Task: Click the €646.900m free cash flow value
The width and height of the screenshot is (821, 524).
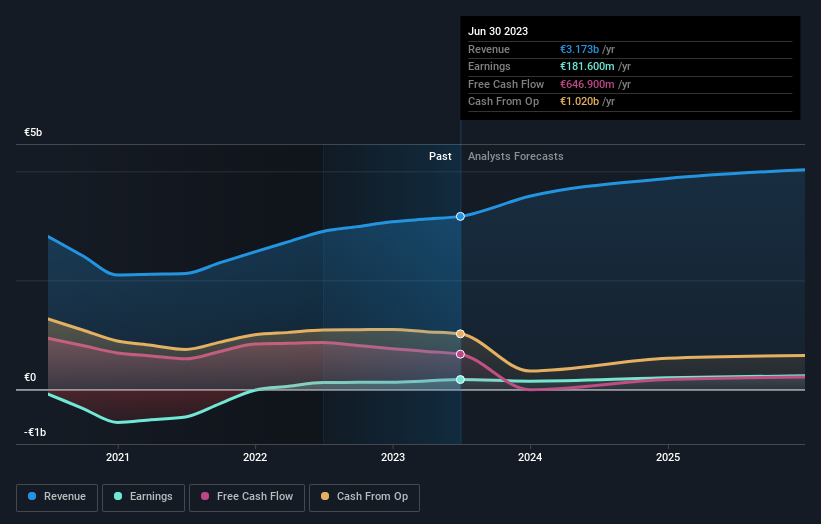Action: click(x=587, y=84)
